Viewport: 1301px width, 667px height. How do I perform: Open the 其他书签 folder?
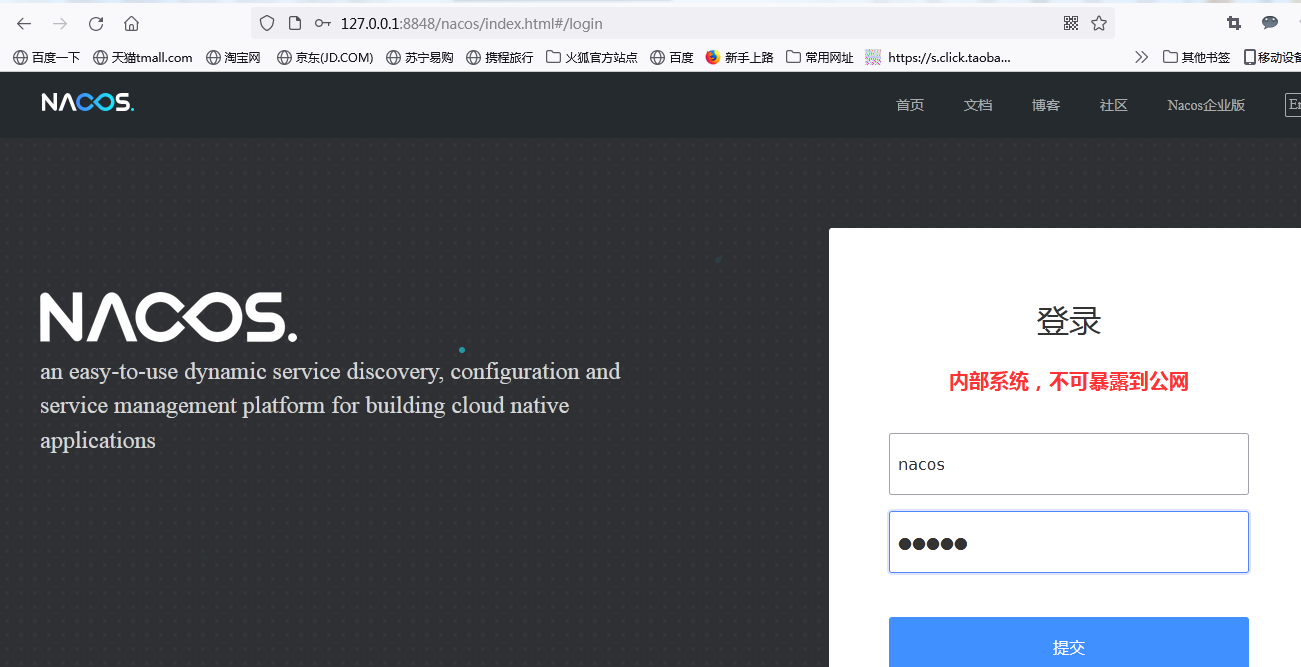pyautogui.click(x=1196, y=57)
